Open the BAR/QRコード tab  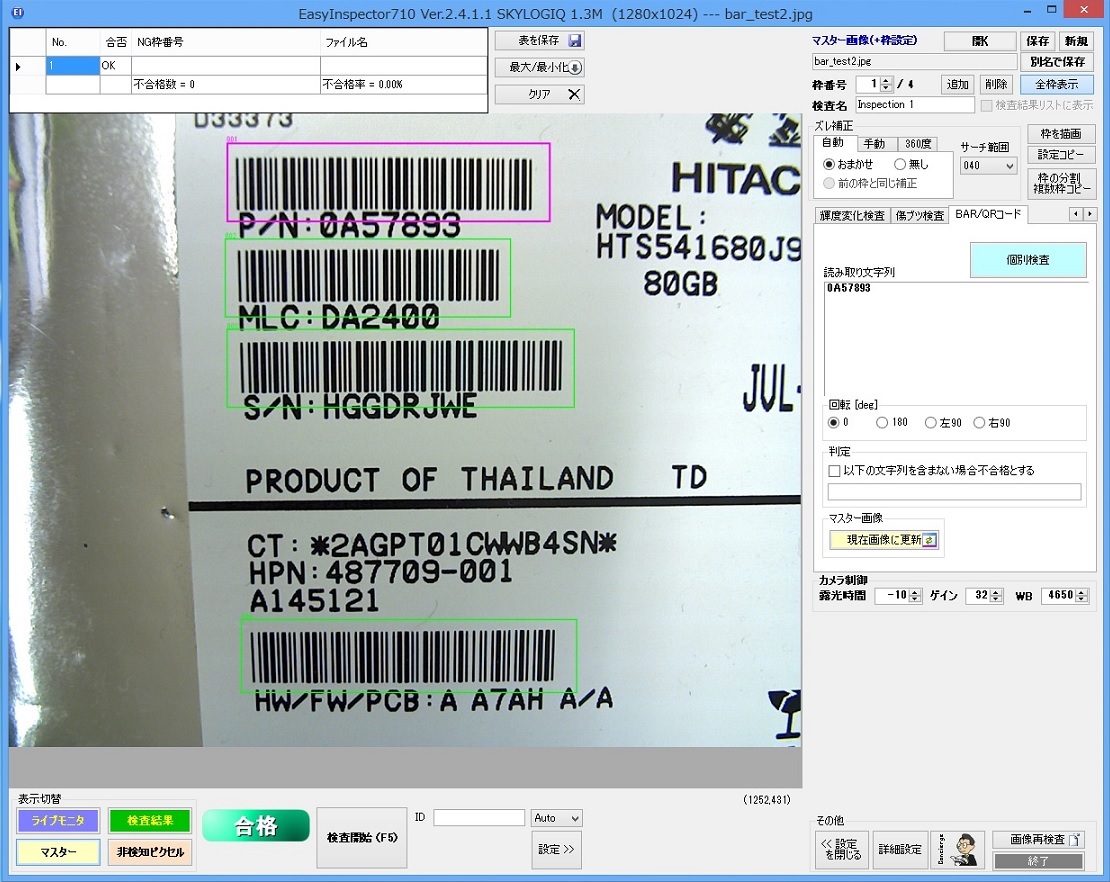[988, 214]
